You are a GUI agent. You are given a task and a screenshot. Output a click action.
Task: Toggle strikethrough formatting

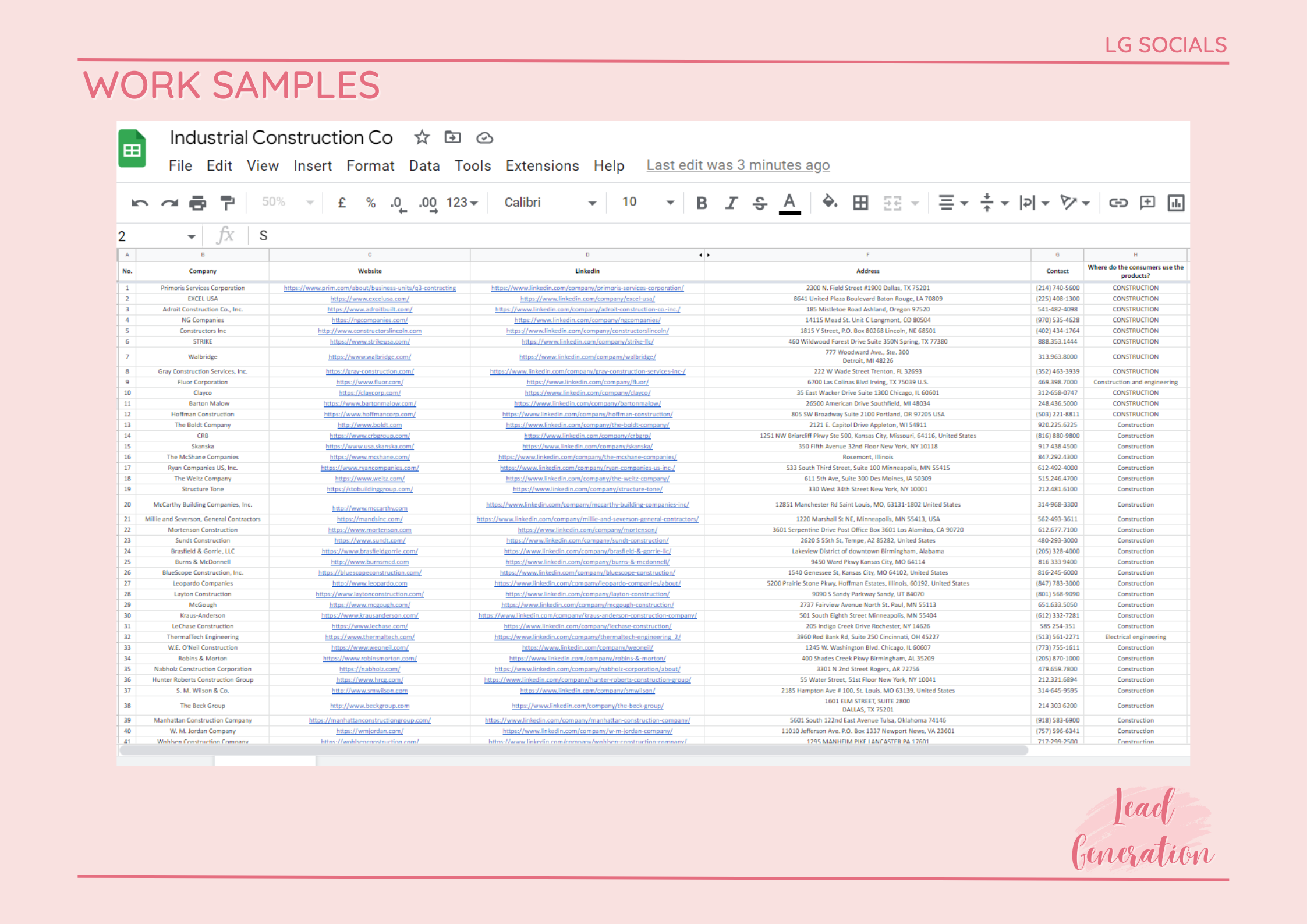click(x=760, y=203)
